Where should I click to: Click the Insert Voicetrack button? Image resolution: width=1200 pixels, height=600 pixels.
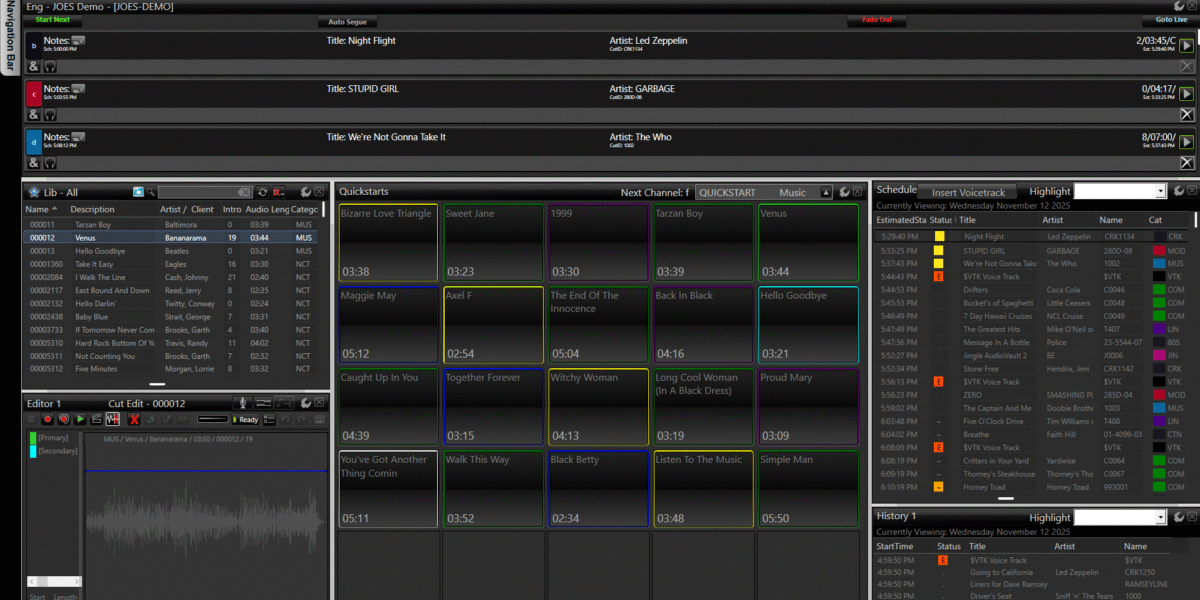968,192
